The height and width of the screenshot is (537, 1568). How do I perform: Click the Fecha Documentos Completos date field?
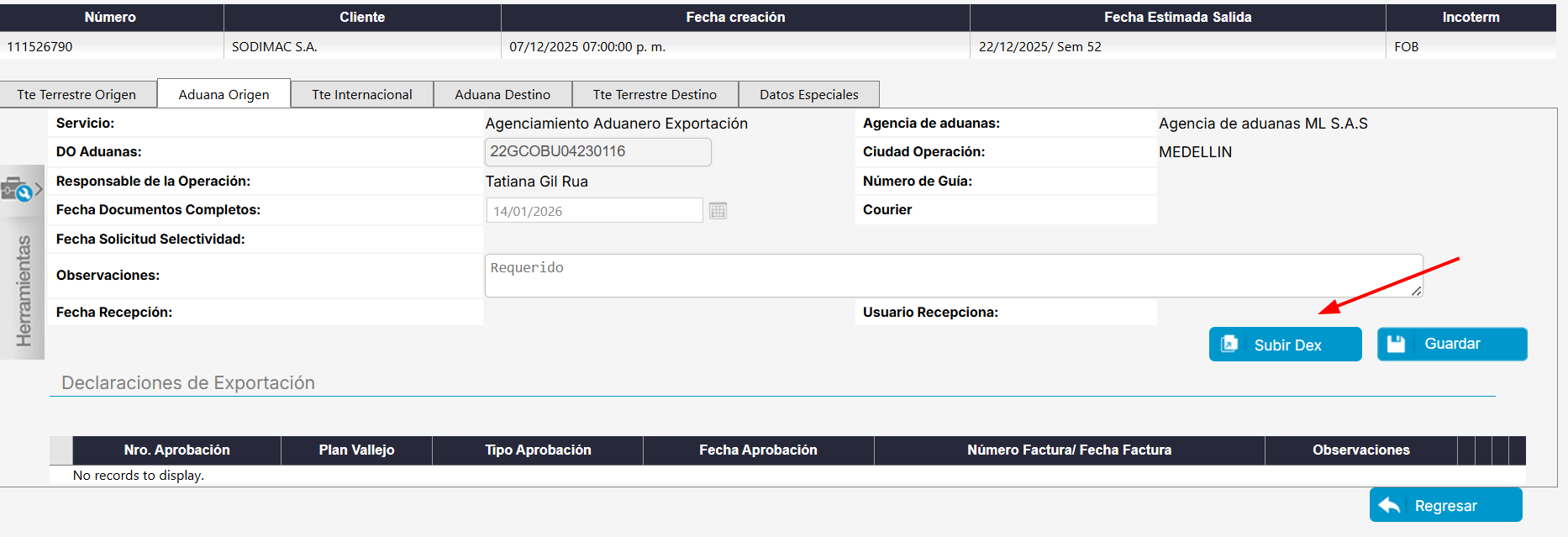[593, 211]
